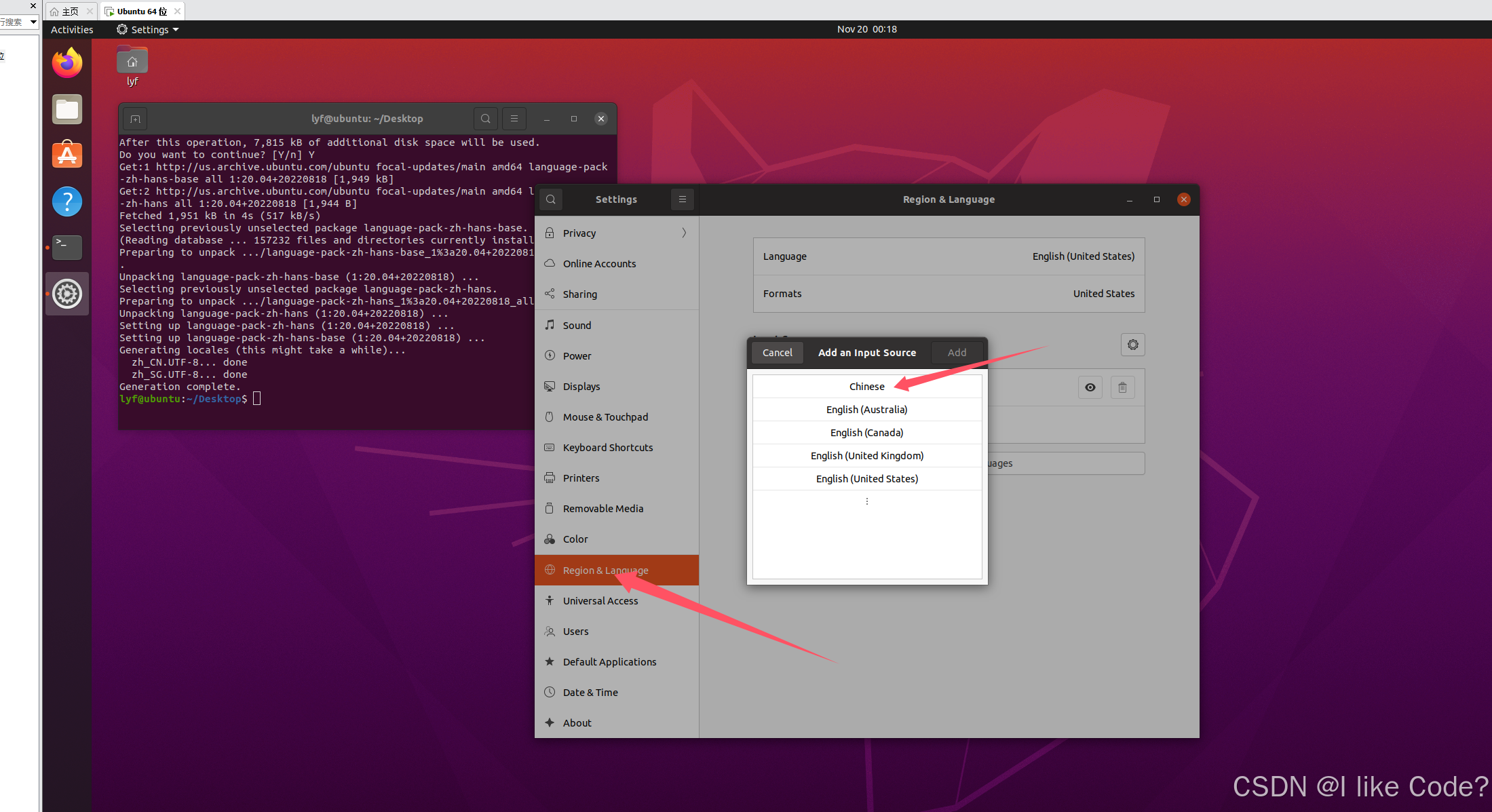1492x812 pixels.
Task: Delete the input source (trash icon)
Action: [1122, 387]
